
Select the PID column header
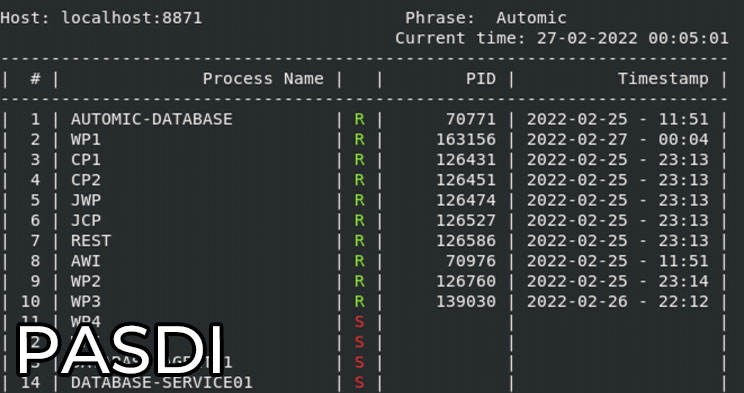[x=481, y=79]
